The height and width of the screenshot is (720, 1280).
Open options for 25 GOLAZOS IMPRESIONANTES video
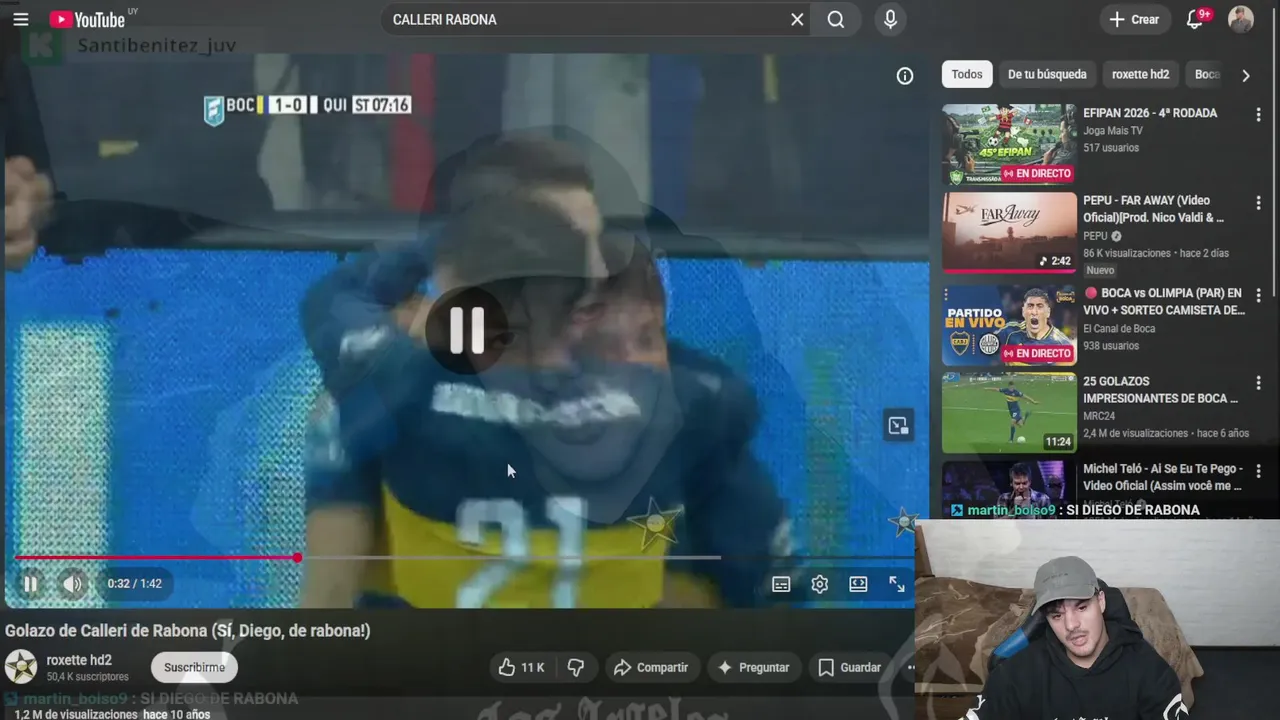[x=1258, y=384]
